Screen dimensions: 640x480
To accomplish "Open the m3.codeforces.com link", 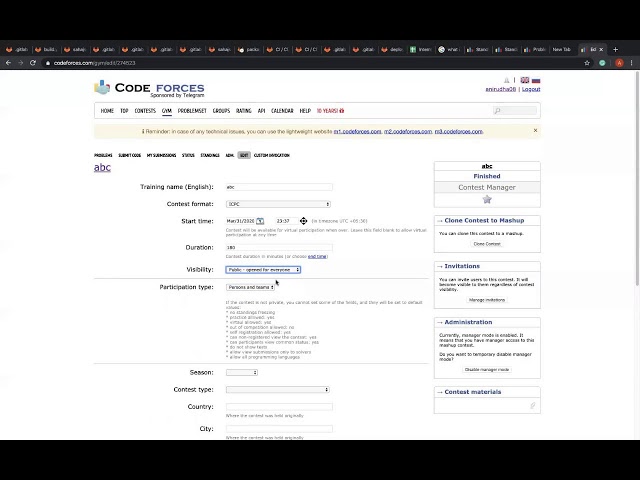I will pyautogui.click(x=458, y=131).
